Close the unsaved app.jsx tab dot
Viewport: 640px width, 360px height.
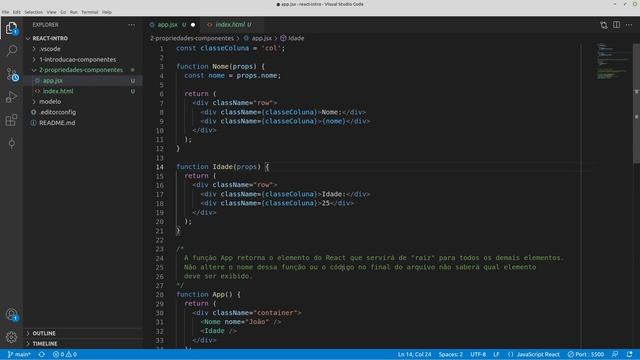click(193, 25)
